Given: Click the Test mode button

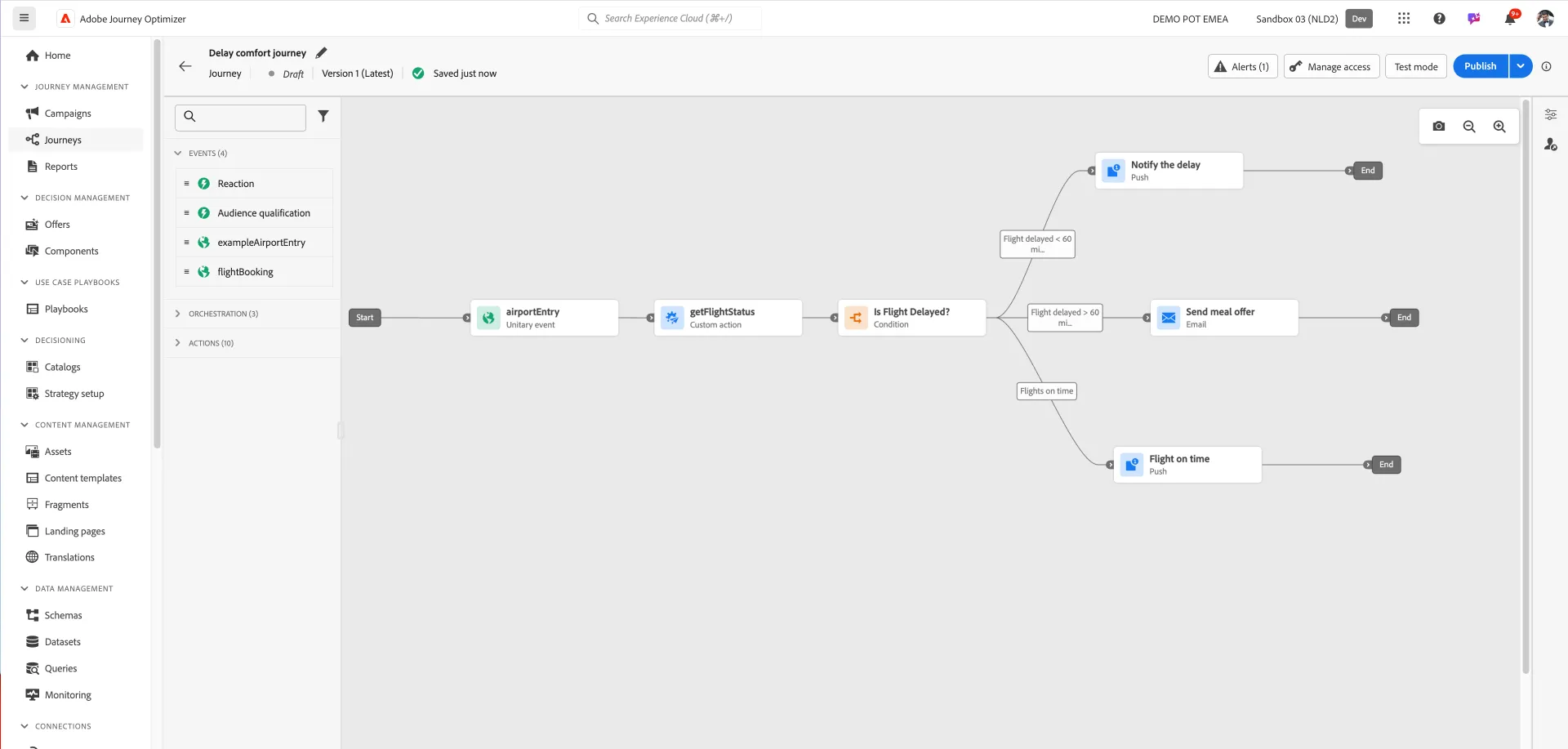Looking at the screenshot, I should point(1416,66).
